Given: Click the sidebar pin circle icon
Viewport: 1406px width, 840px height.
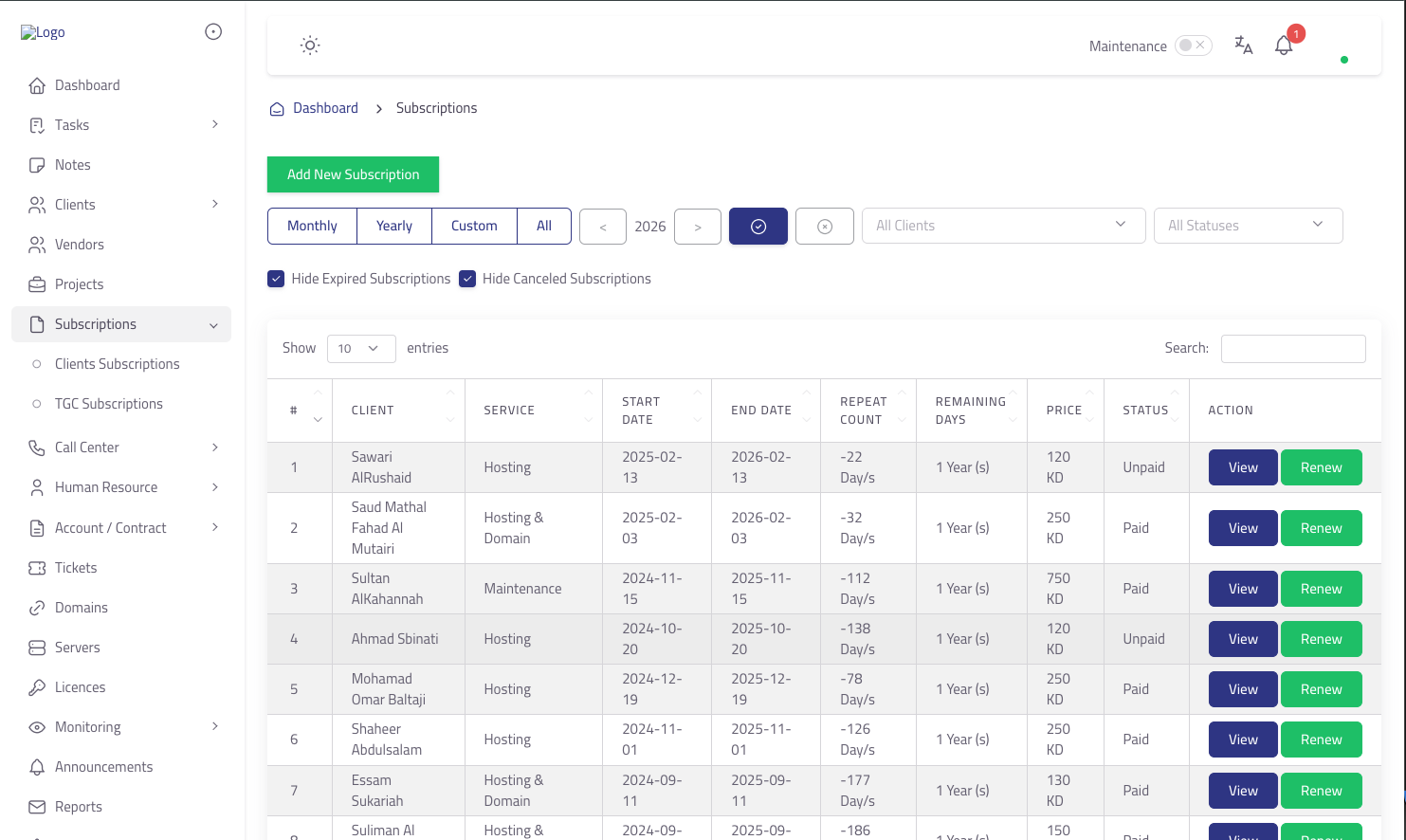Looking at the screenshot, I should pos(213,32).
